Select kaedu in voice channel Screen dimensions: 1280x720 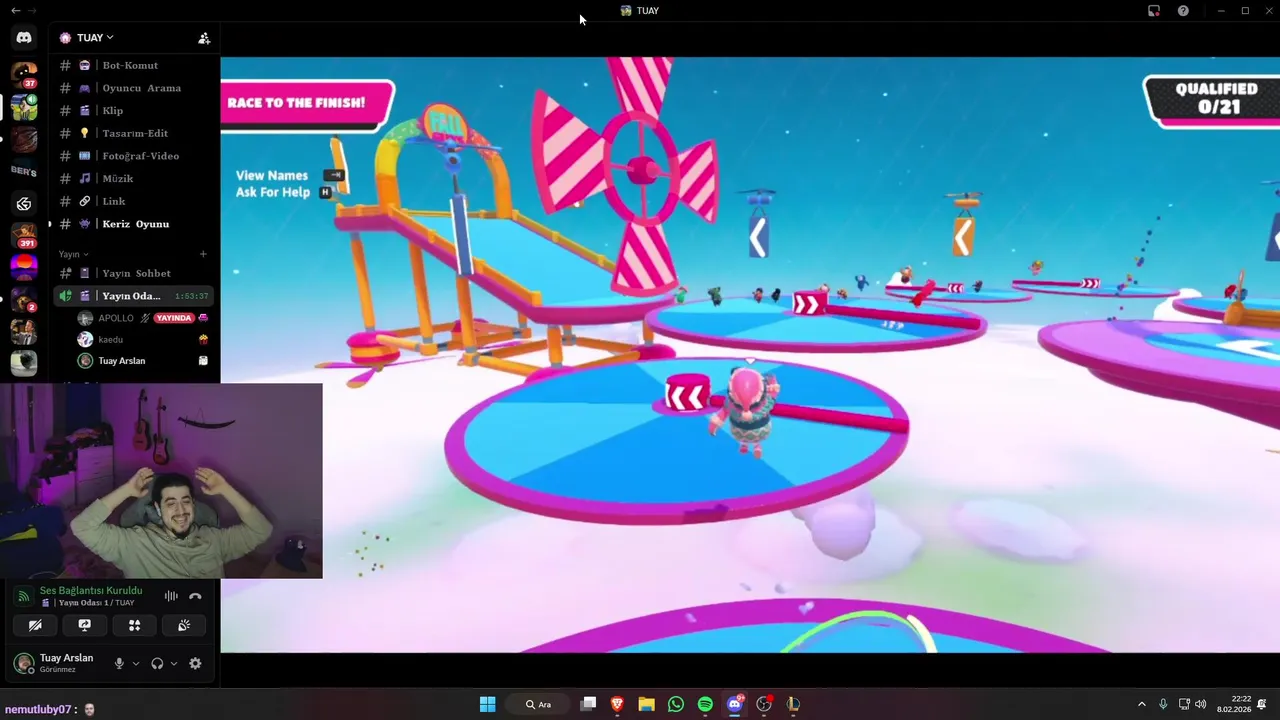coord(111,340)
